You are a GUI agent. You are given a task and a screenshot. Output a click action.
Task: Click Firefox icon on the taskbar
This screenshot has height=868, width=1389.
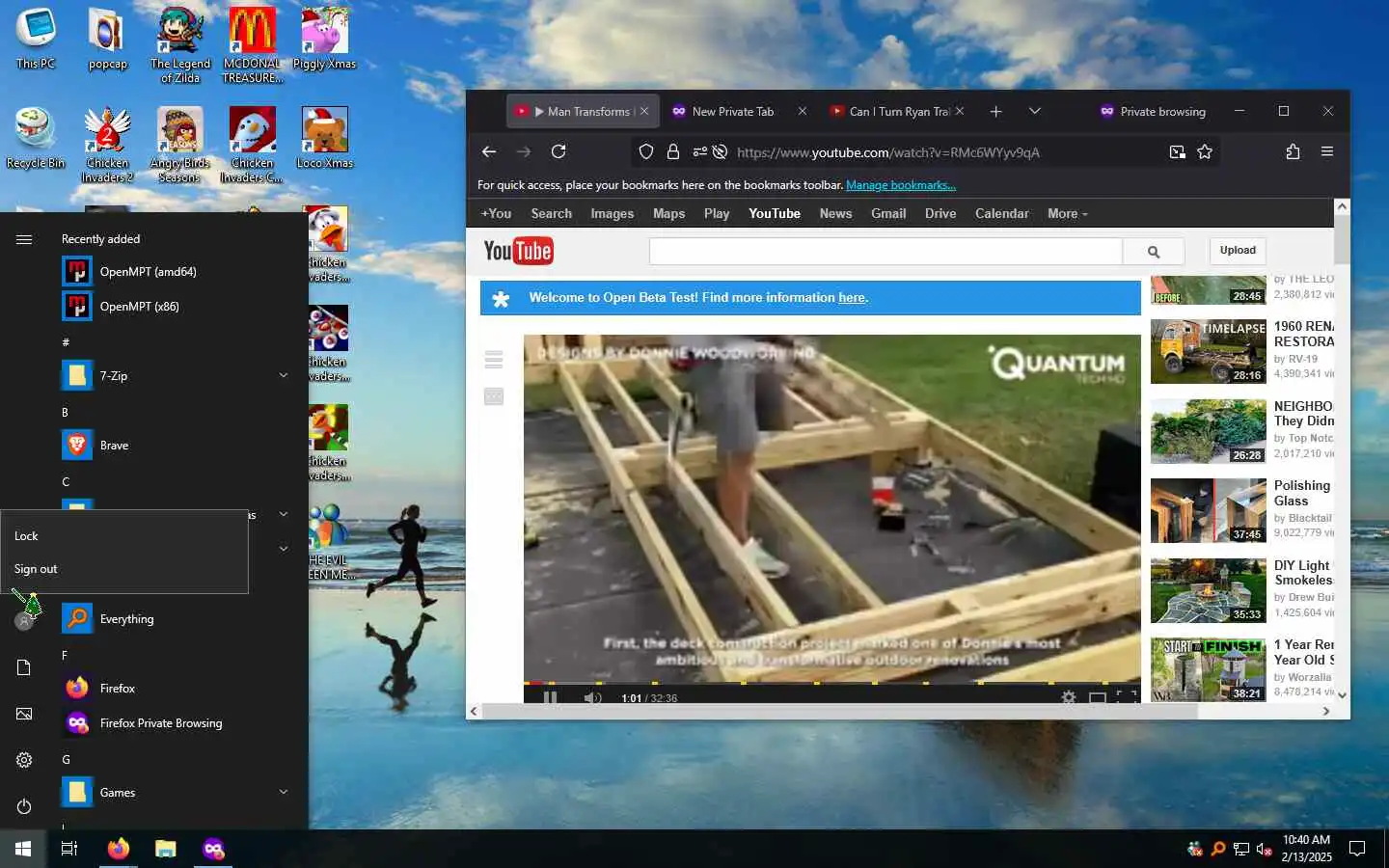[119, 849]
